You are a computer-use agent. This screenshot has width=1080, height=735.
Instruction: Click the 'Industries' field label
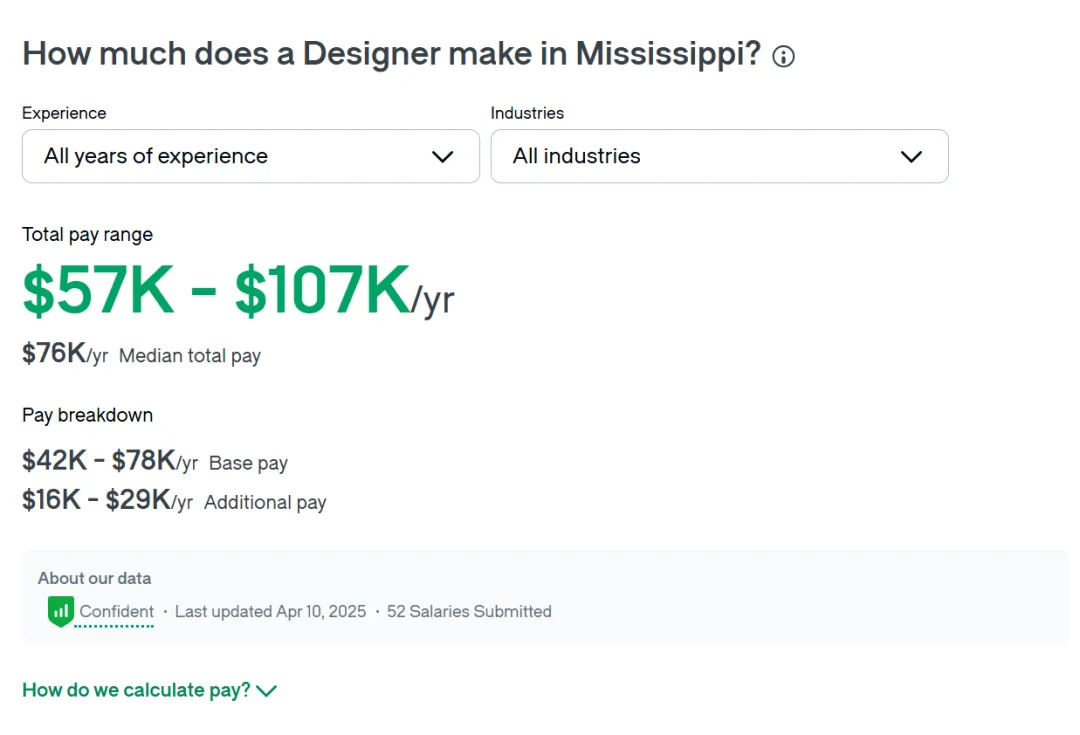[527, 113]
